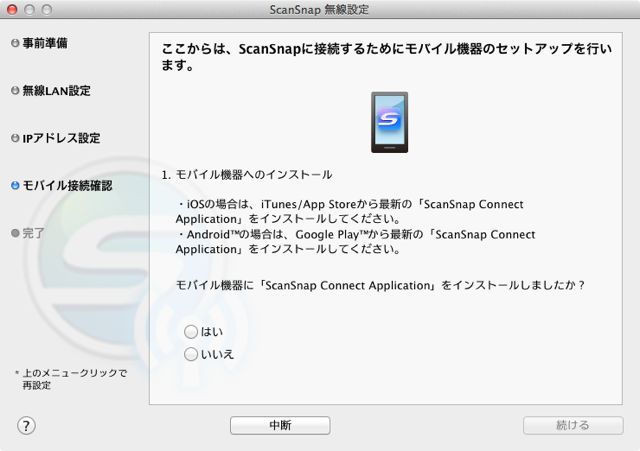Viewport: 640px width, 451px height.
Task: Select the いいえ radio button
Action: [191, 354]
